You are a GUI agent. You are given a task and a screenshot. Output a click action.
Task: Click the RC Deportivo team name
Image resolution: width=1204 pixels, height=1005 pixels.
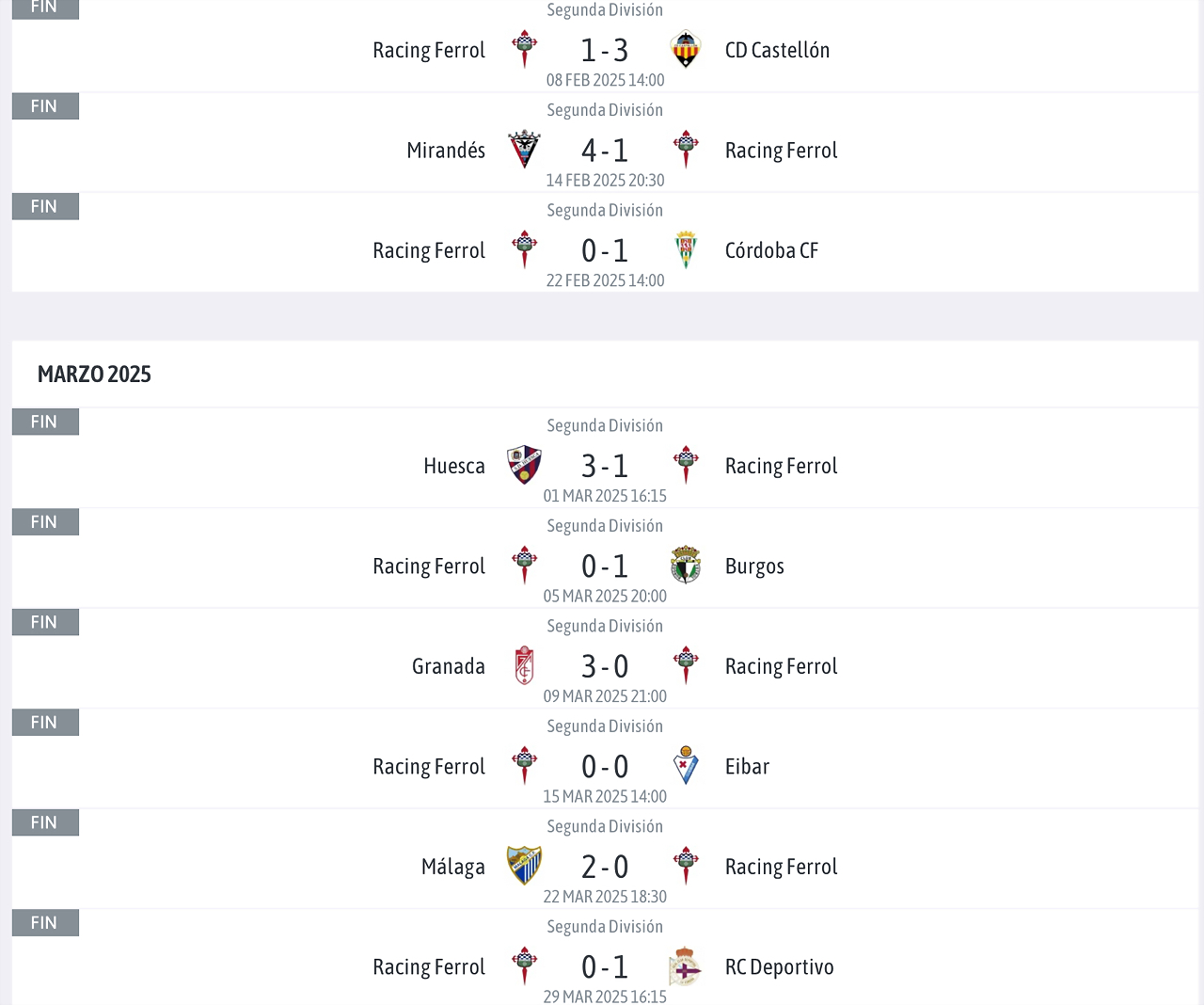(780, 967)
